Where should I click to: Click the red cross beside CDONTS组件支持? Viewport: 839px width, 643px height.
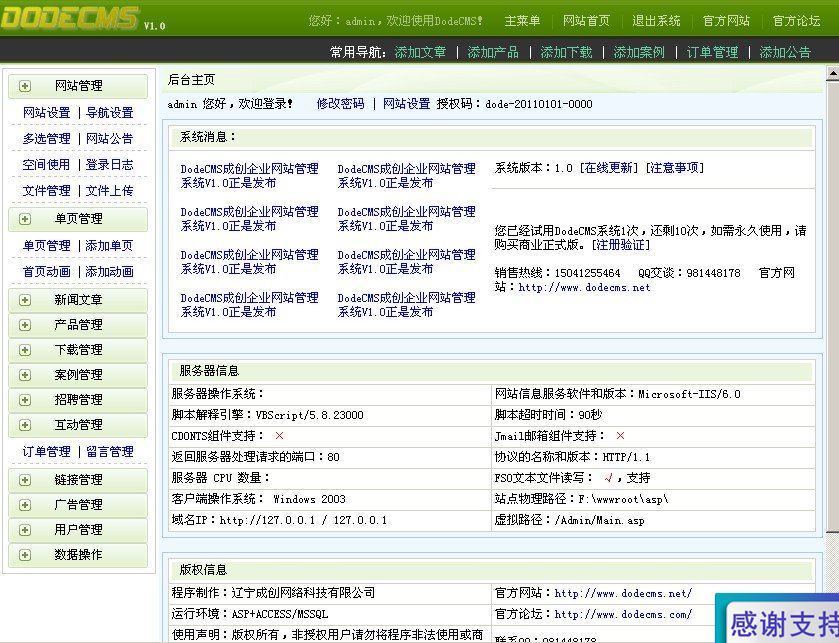(279, 436)
